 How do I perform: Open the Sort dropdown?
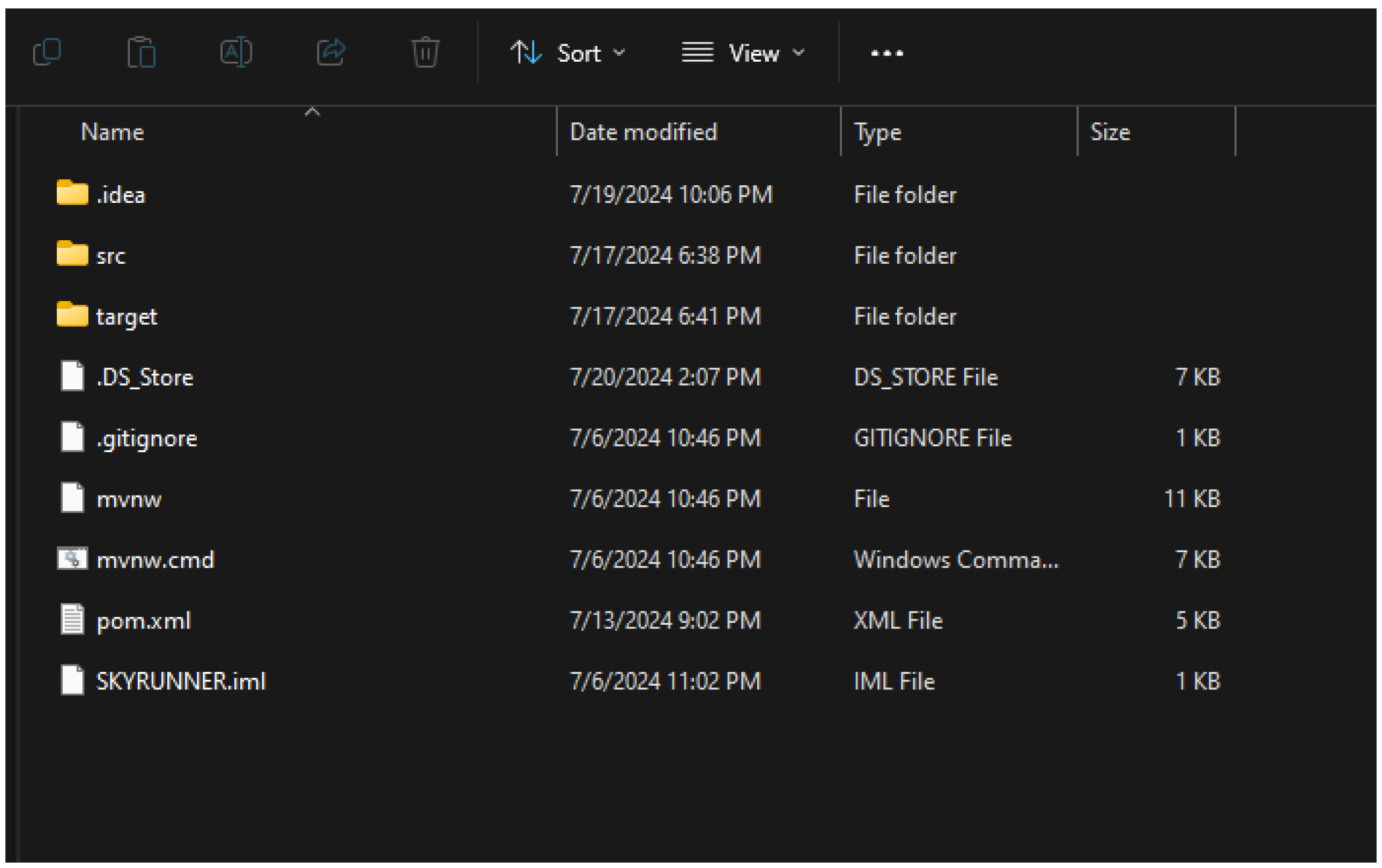pos(568,53)
